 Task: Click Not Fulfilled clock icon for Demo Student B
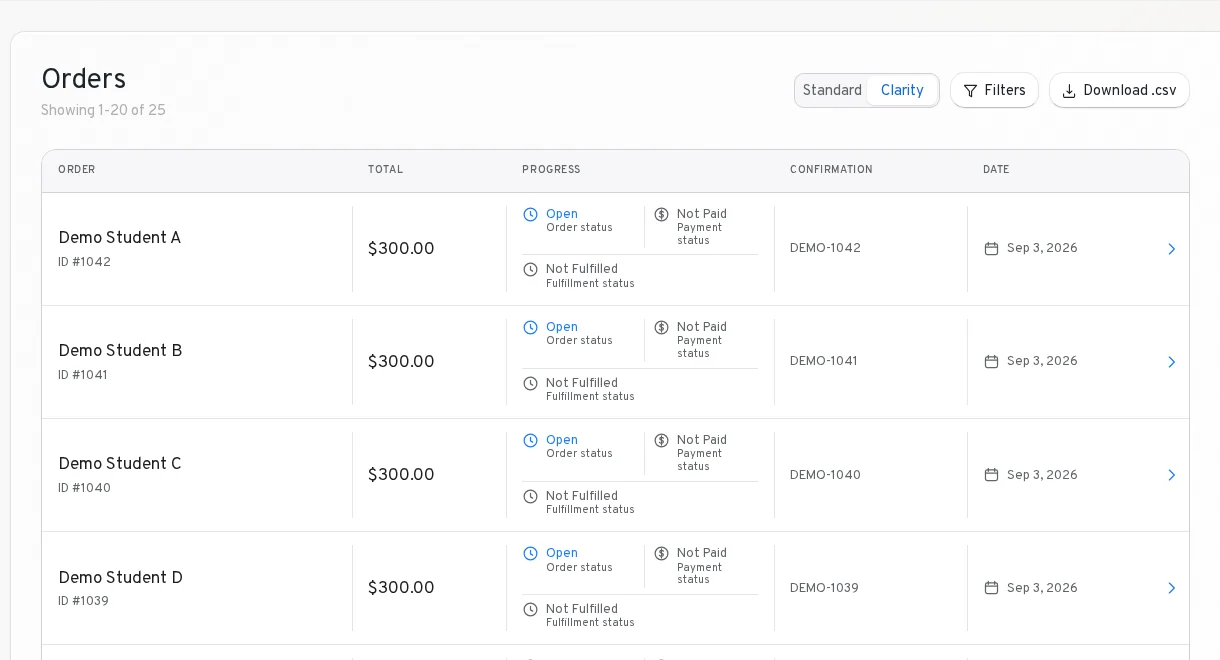click(x=530, y=383)
